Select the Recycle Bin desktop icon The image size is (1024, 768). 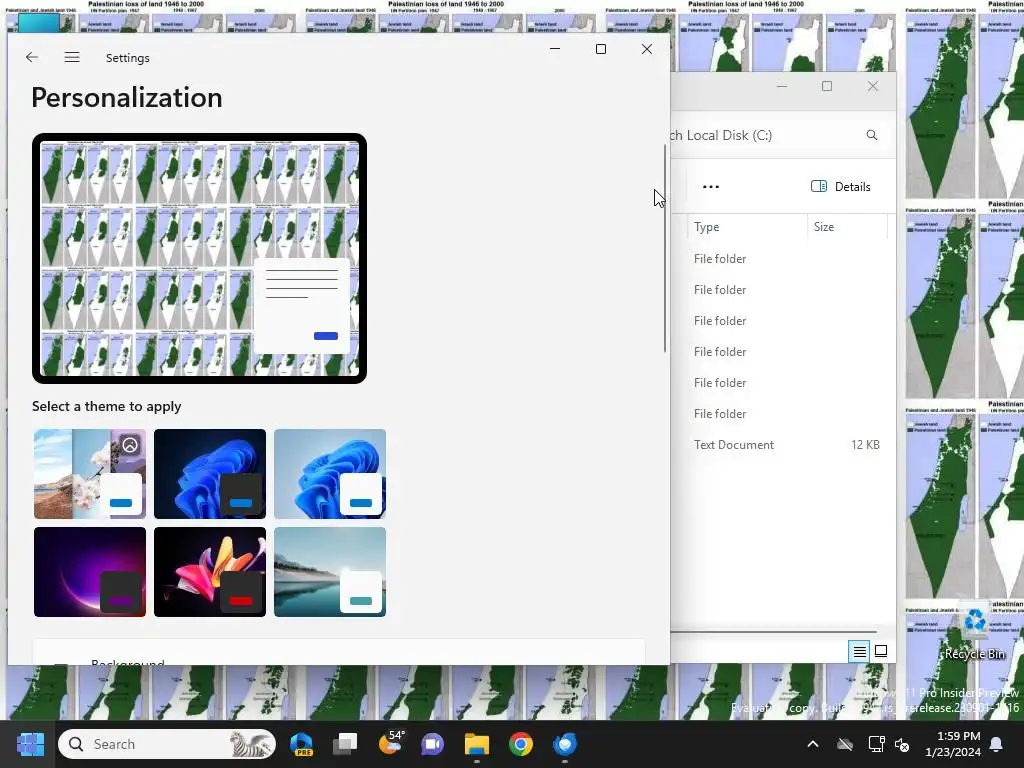pyautogui.click(x=975, y=632)
